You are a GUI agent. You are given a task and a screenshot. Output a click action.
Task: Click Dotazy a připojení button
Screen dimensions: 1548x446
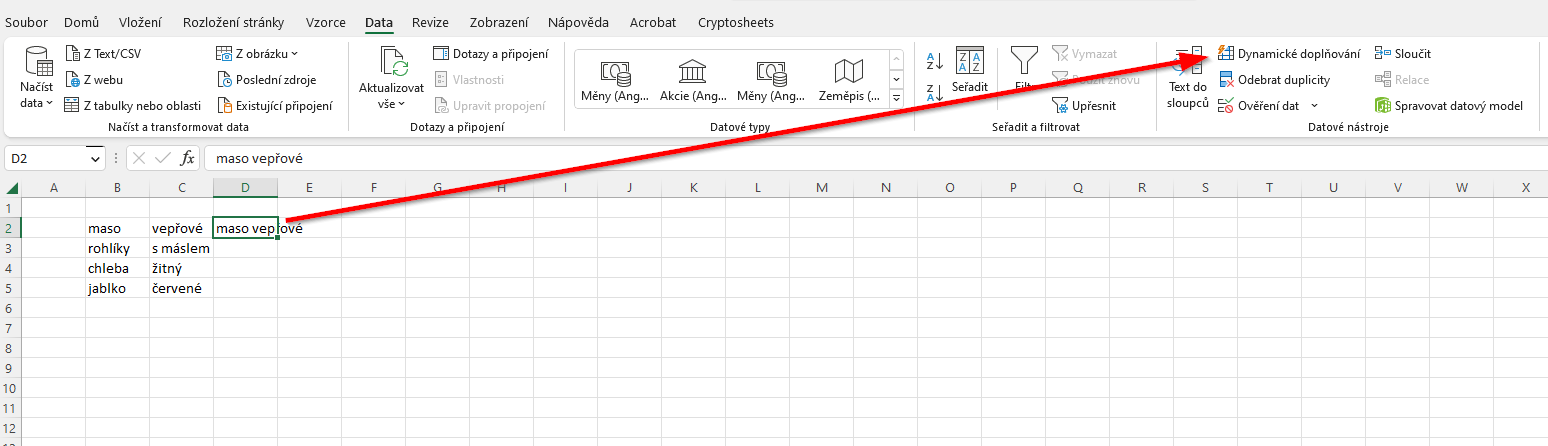tap(490, 54)
